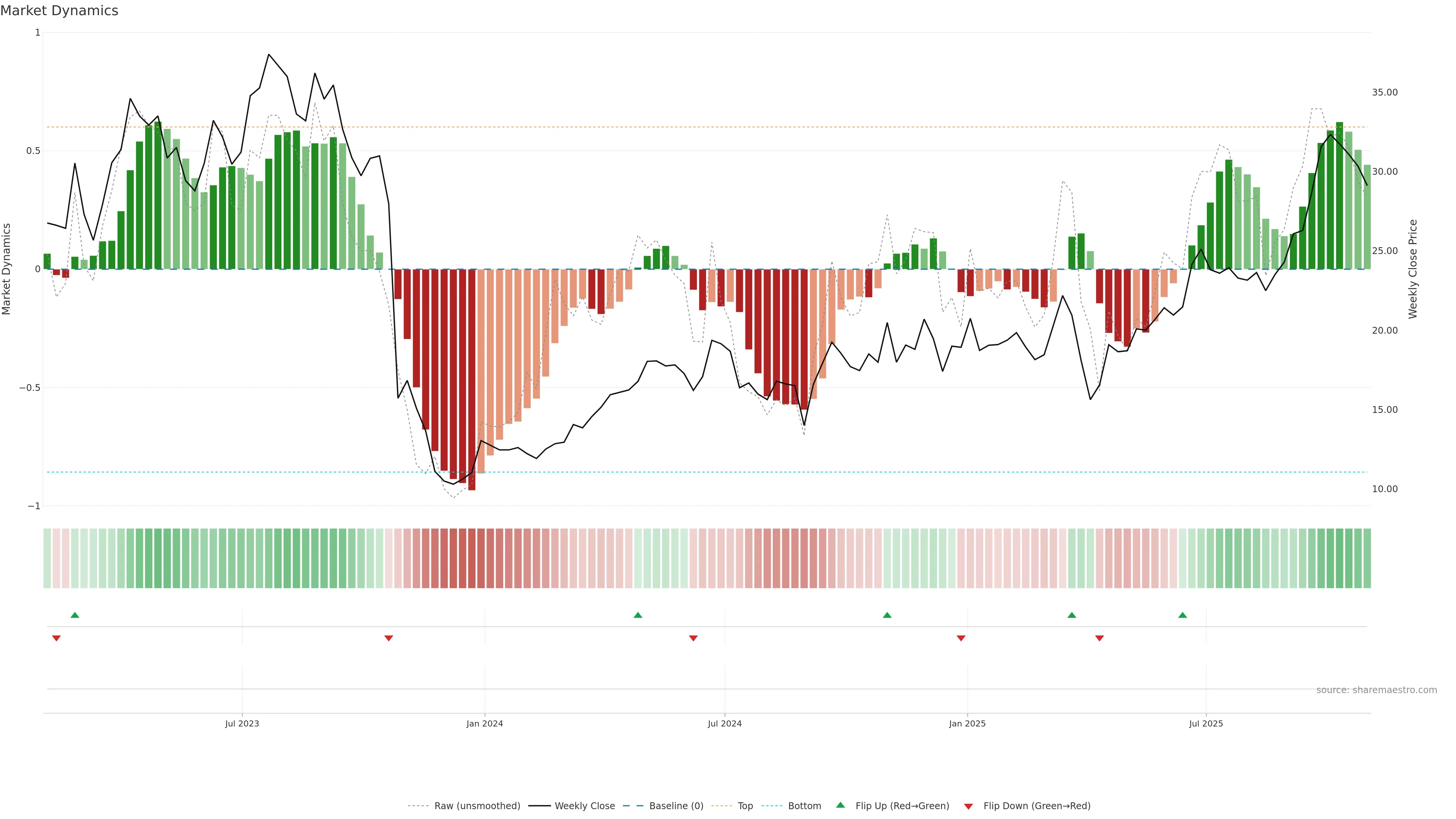
Task: Click the Market Dynamics chart title
Action: pyautogui.click(x=60, y=11)
